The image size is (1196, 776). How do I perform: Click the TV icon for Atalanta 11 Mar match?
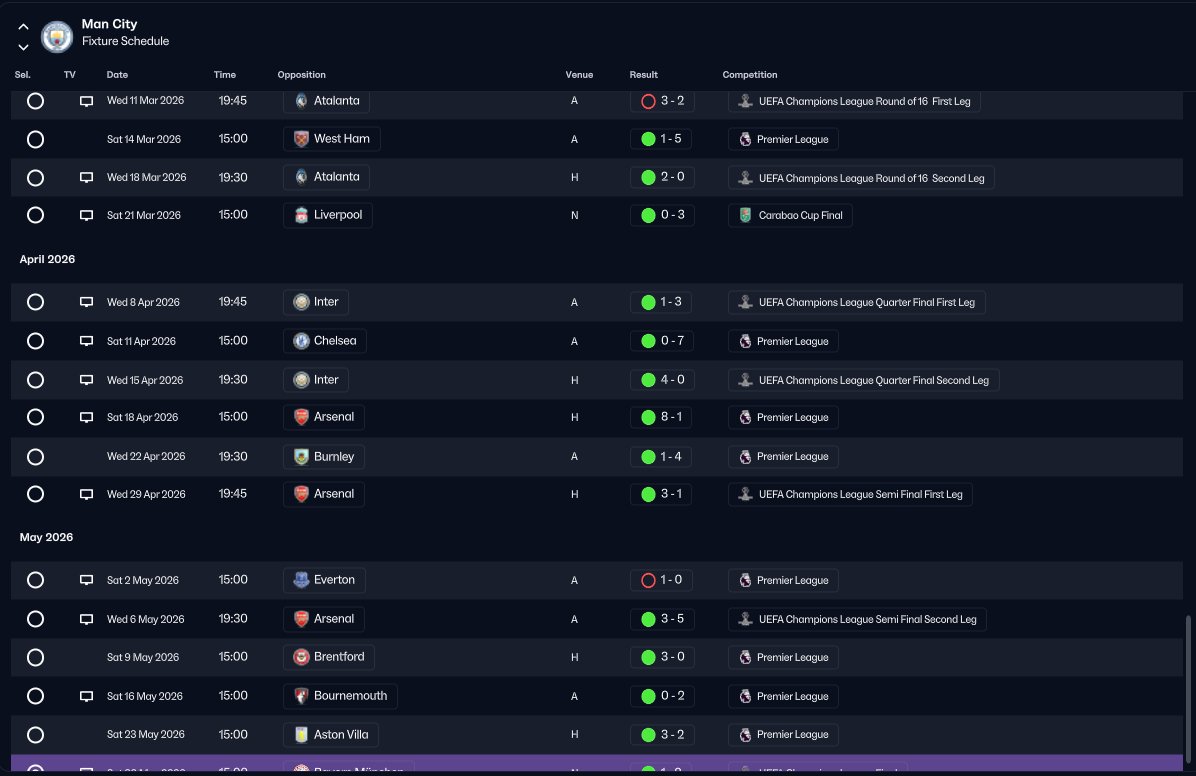tap(86, 101)
